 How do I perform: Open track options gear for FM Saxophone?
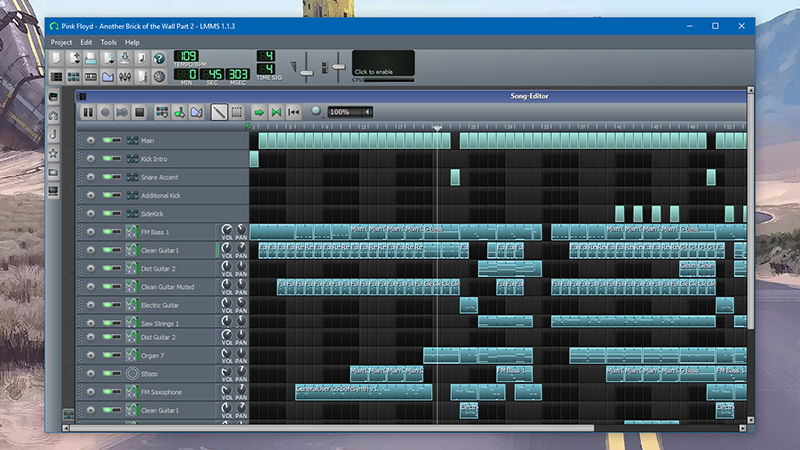(x=91, y=392)
